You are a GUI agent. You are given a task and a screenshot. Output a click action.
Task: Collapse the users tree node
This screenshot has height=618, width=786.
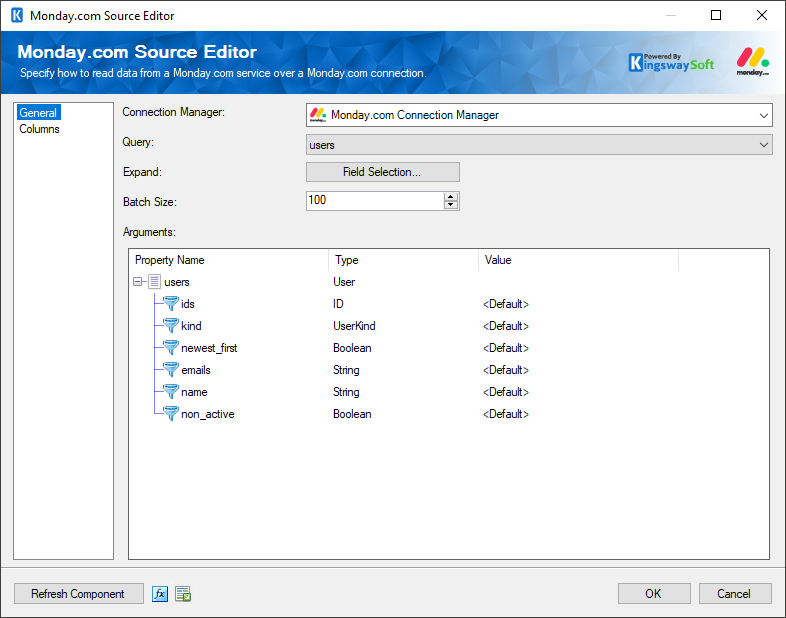coord(137,282)
